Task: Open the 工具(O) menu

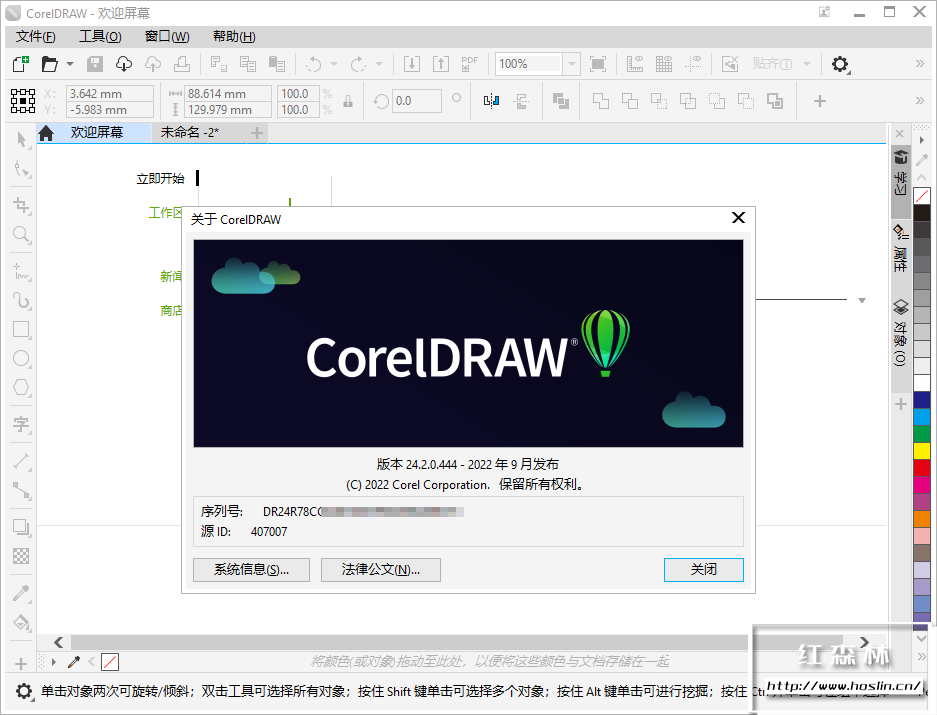Action: click(x=100, y=36)
